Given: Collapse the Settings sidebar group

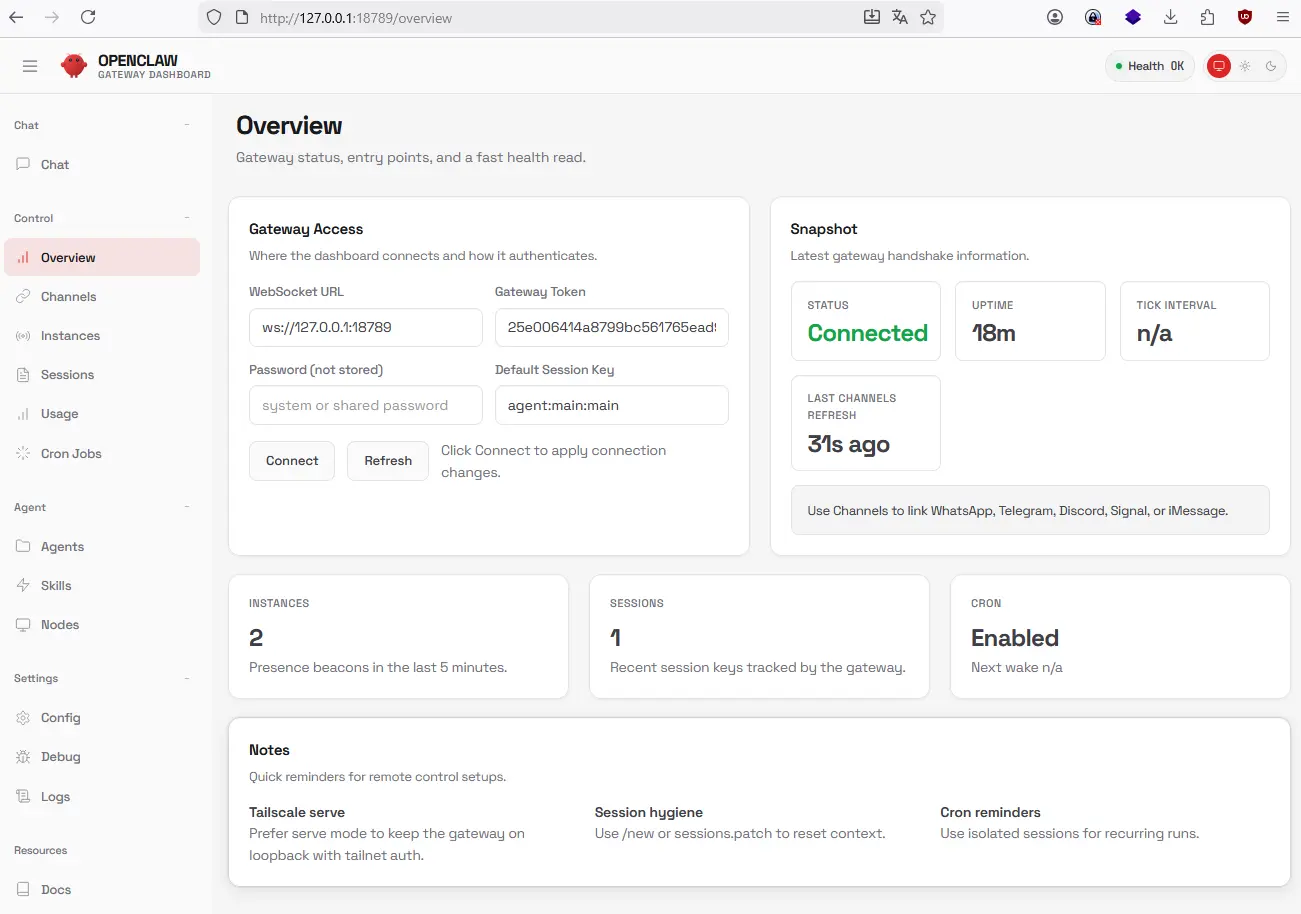Looking at the screenshot, I should (187, 678).
